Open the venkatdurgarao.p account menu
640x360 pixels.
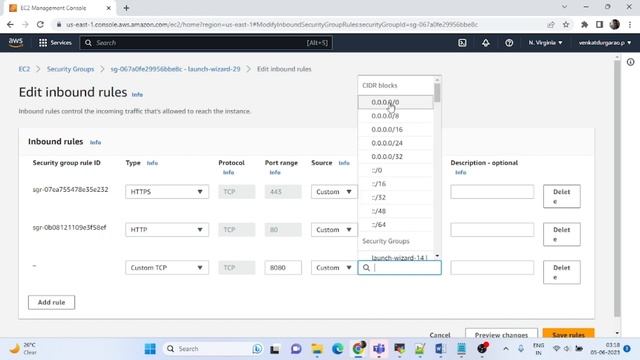[x=604, y=42]
